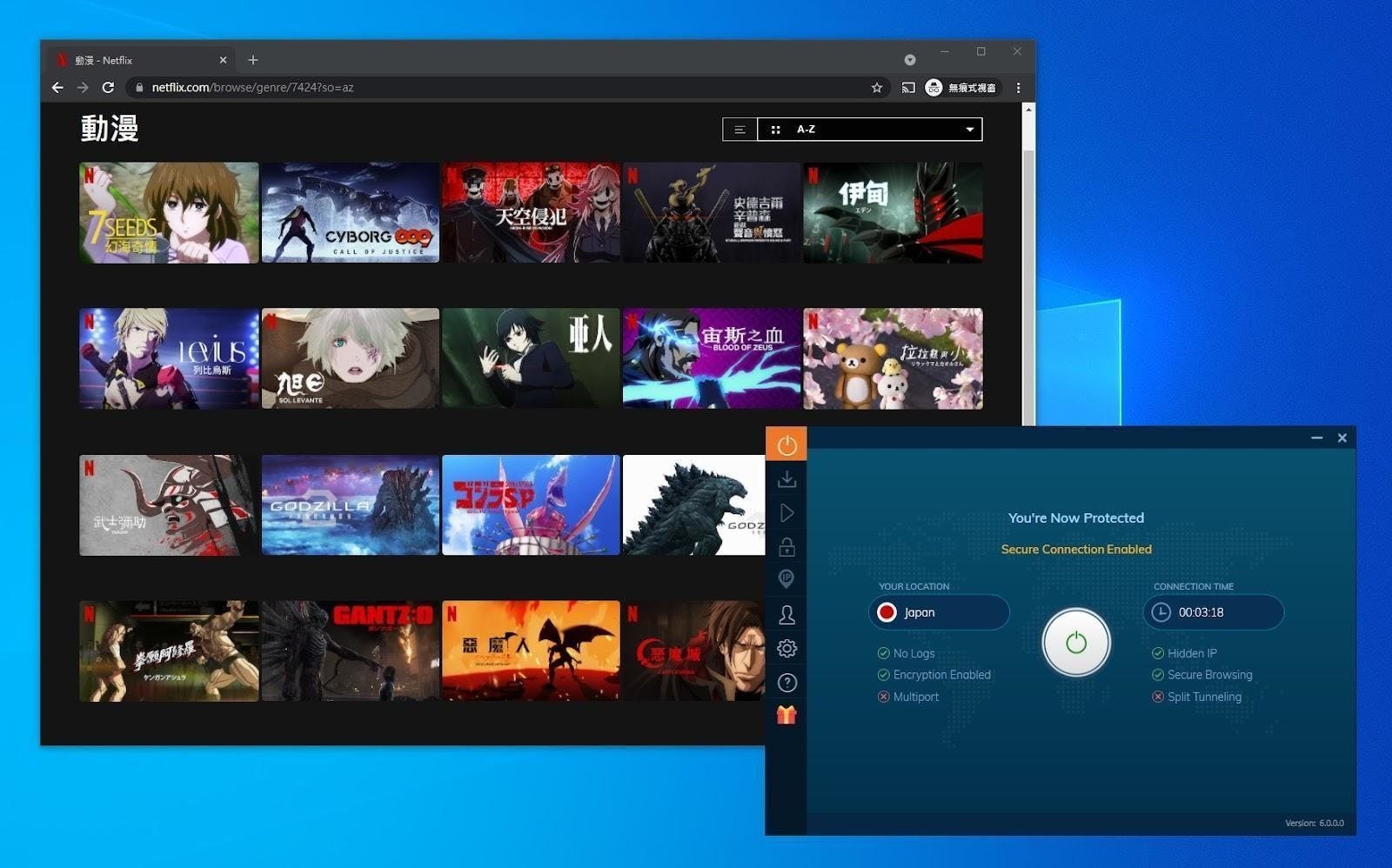Viewport: 1392px width, 868px height.
Task: Open the 武士彌助 Yasuke thumbnail
Action: point(169,505)
